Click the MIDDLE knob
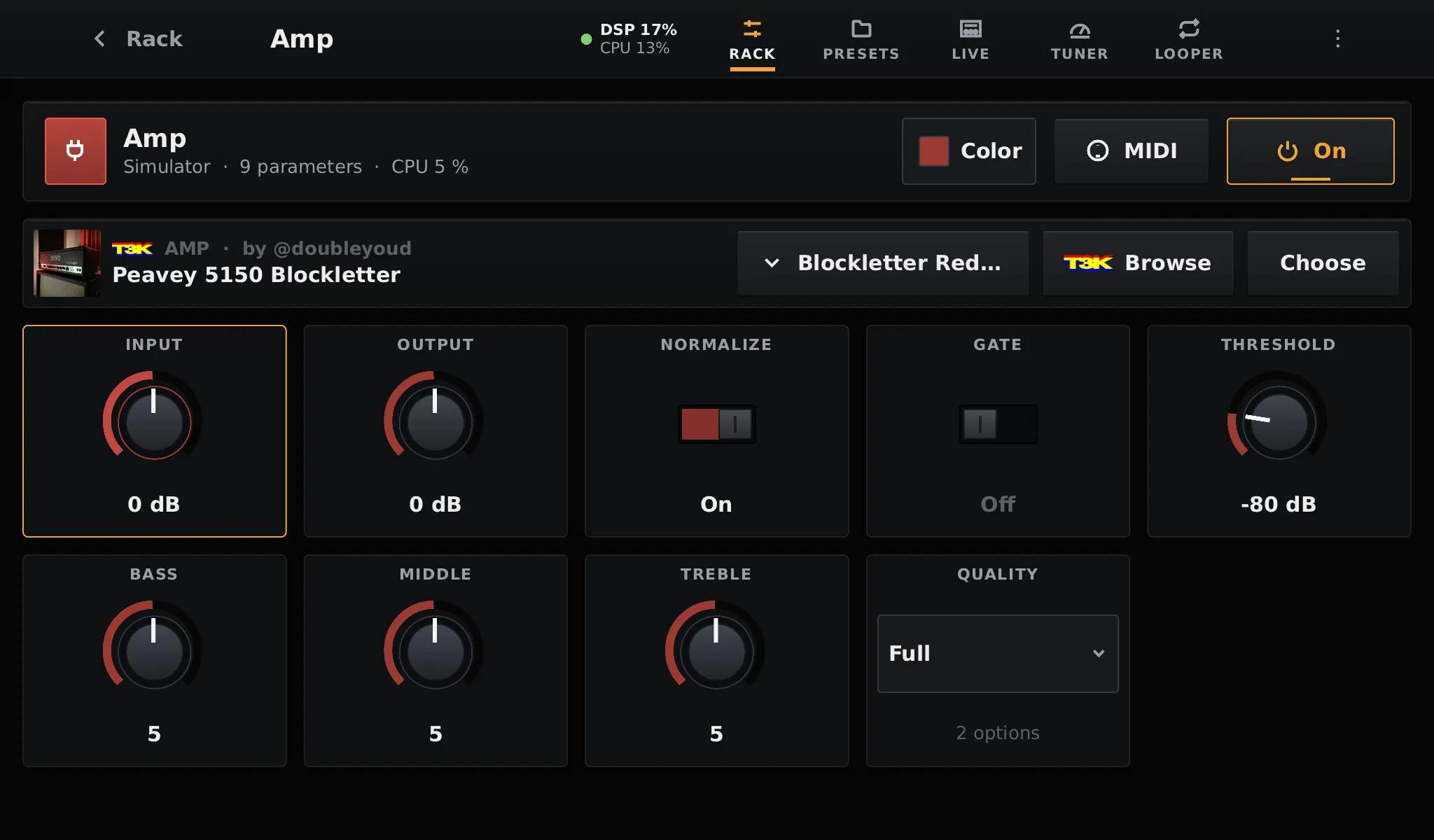 point(435,652)
